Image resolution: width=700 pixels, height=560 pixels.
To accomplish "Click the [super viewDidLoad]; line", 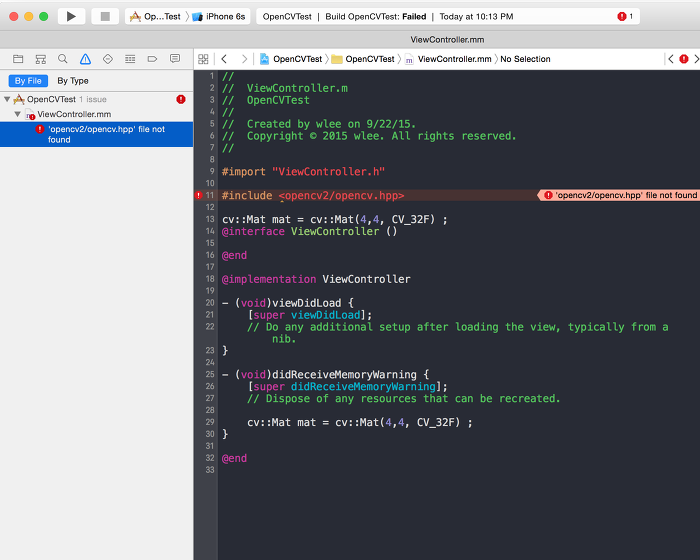I will pyautogui.click(x=309, y=315).
